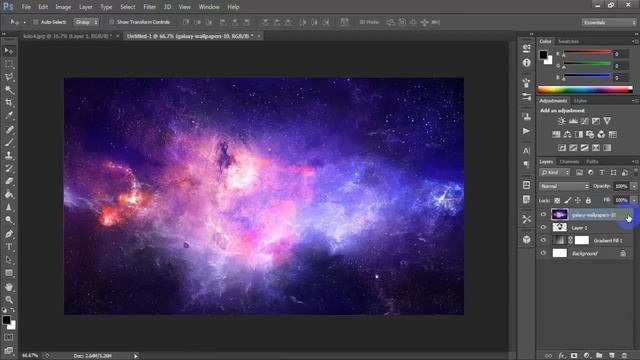Toggle lock transparent pixels

click(557, 200)
